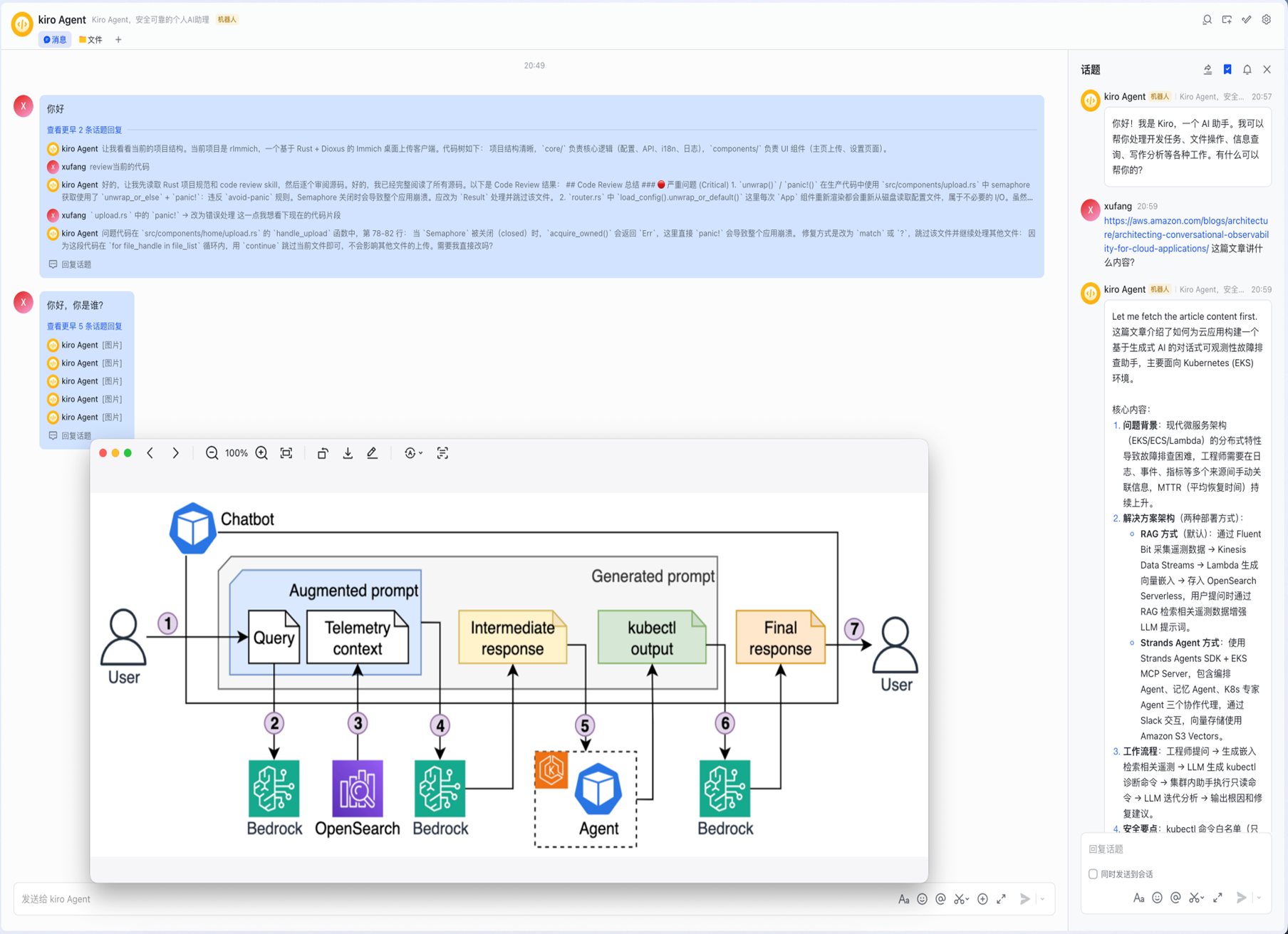Zoom out on the image preview
1288x934 pixels.
point(212,453)
